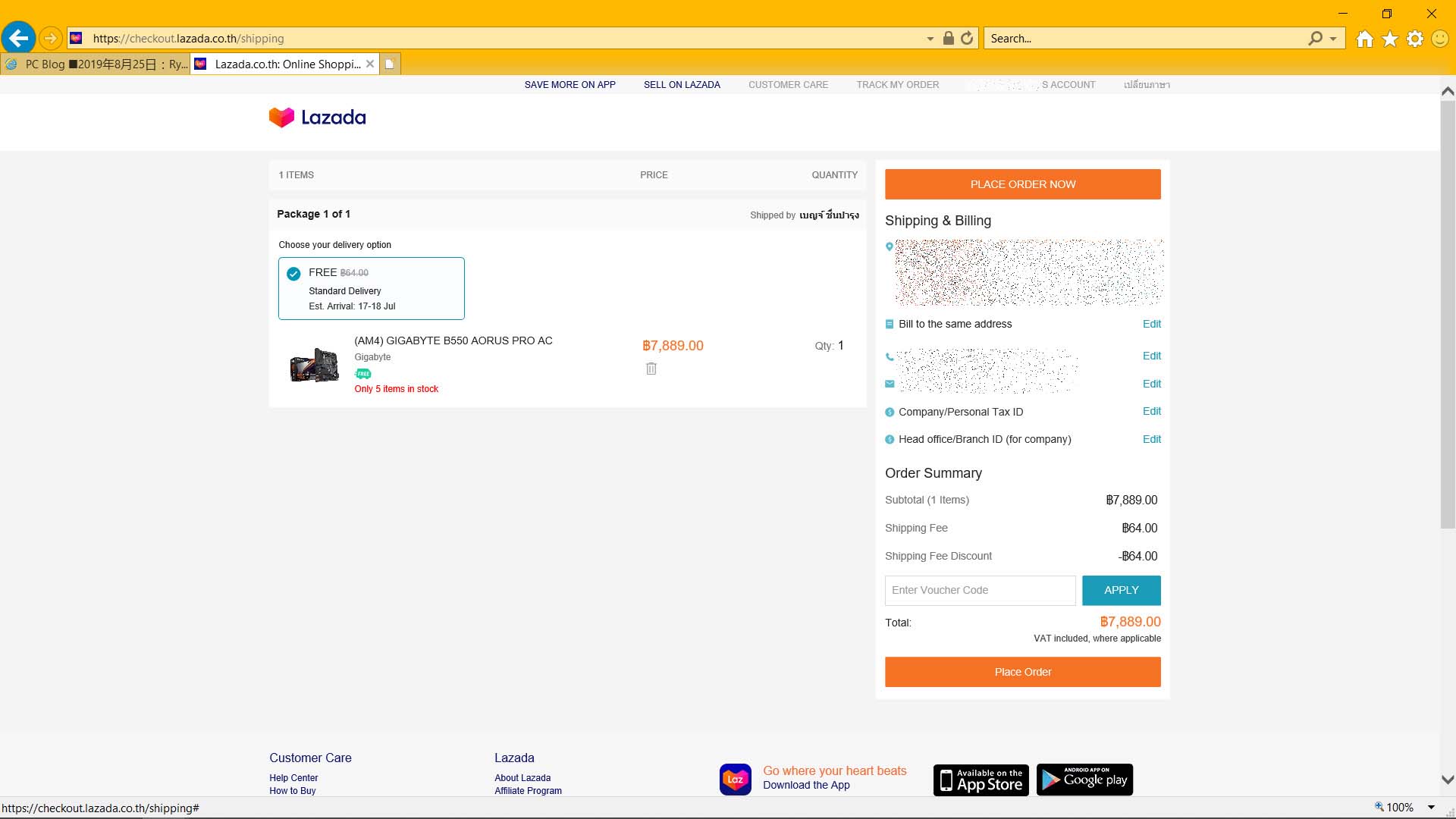Open the address bar autocomplete dropdown arrow
This screenshot has width=1456, height=819.
pos(930,39)
